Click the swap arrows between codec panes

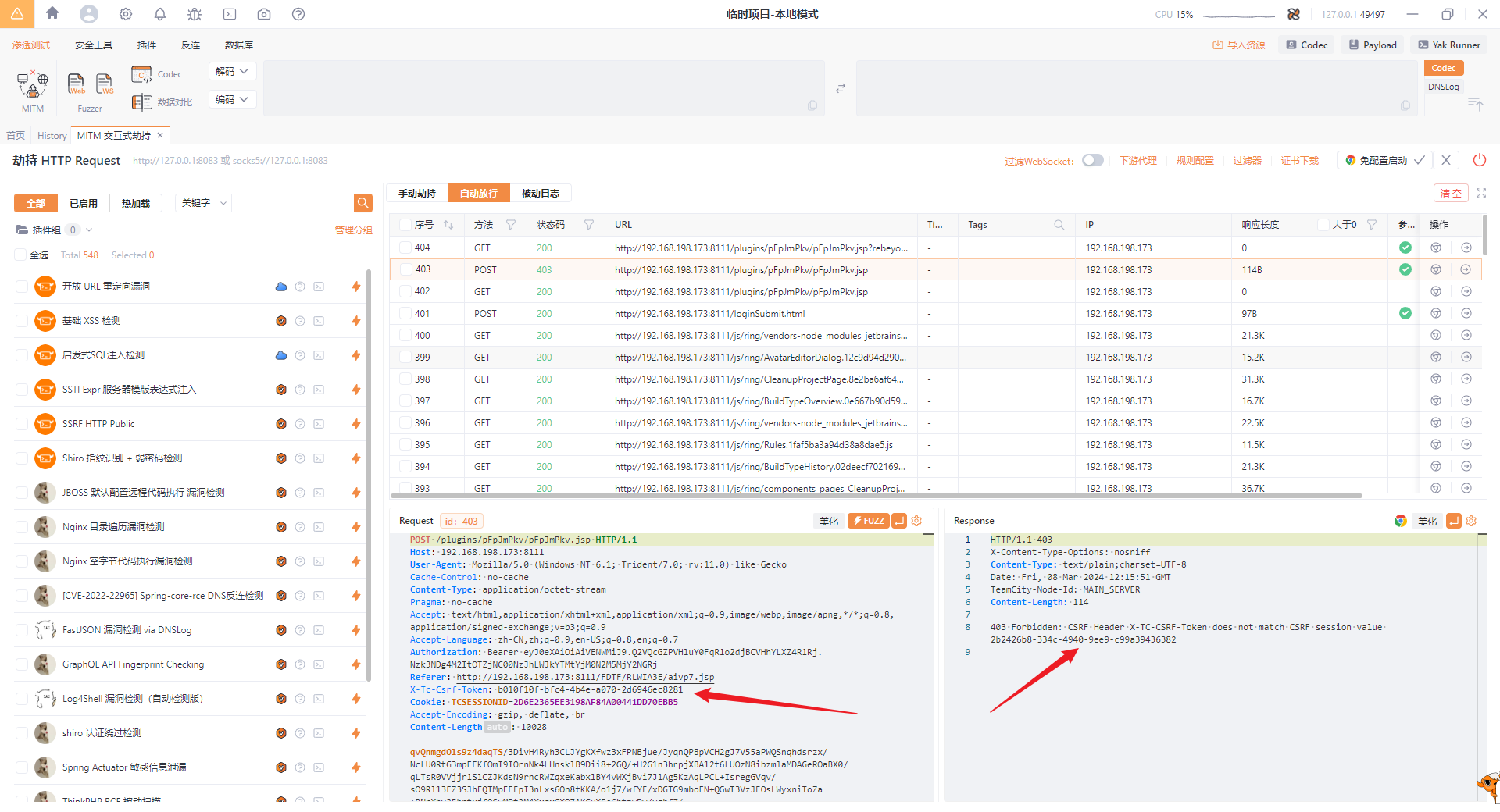click(x=841, y=88)
